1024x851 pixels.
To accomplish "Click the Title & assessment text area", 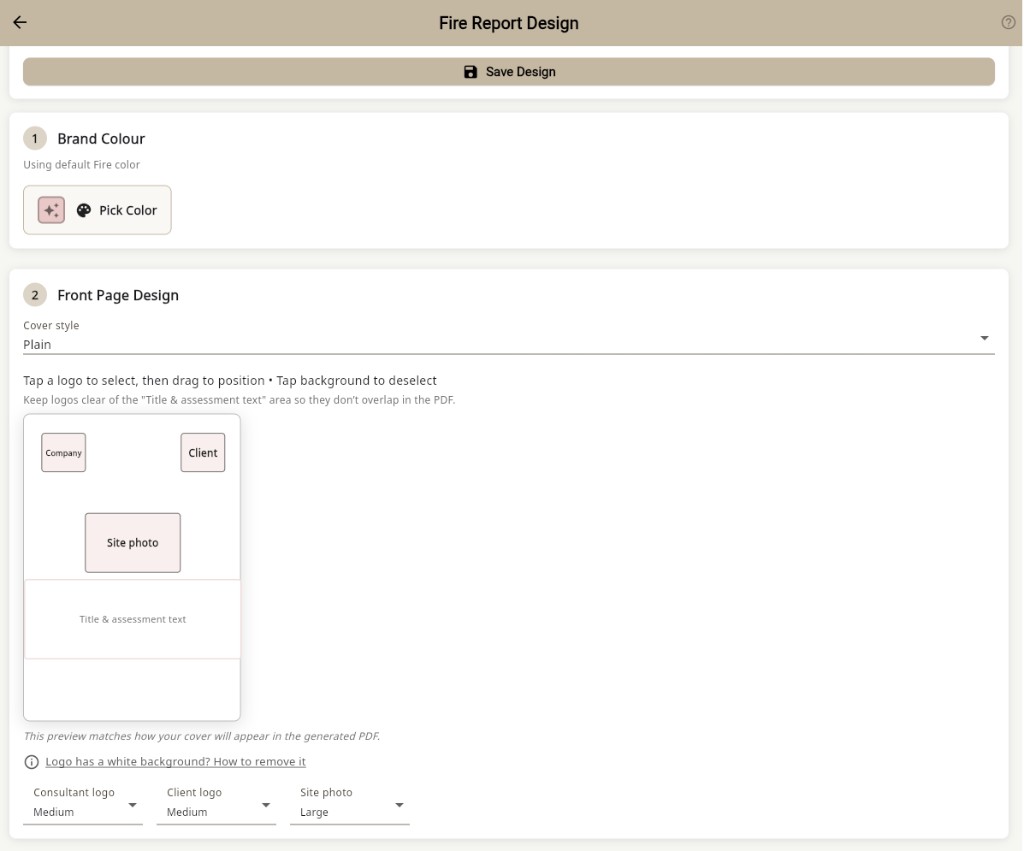I will click(x=133, y=619).
